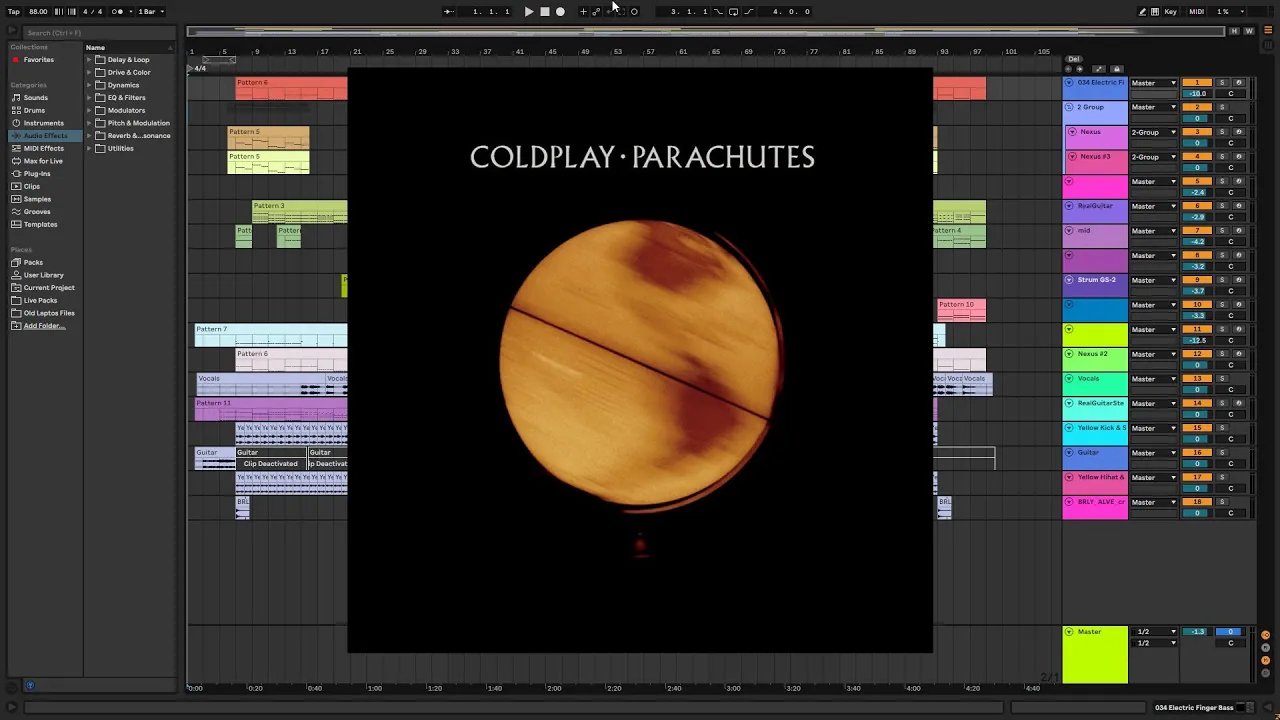Toggle computer MIDI keyboard icon
Image resolution: width=1280 pixels, height=720 pixels.
[x=1156, y=12]
